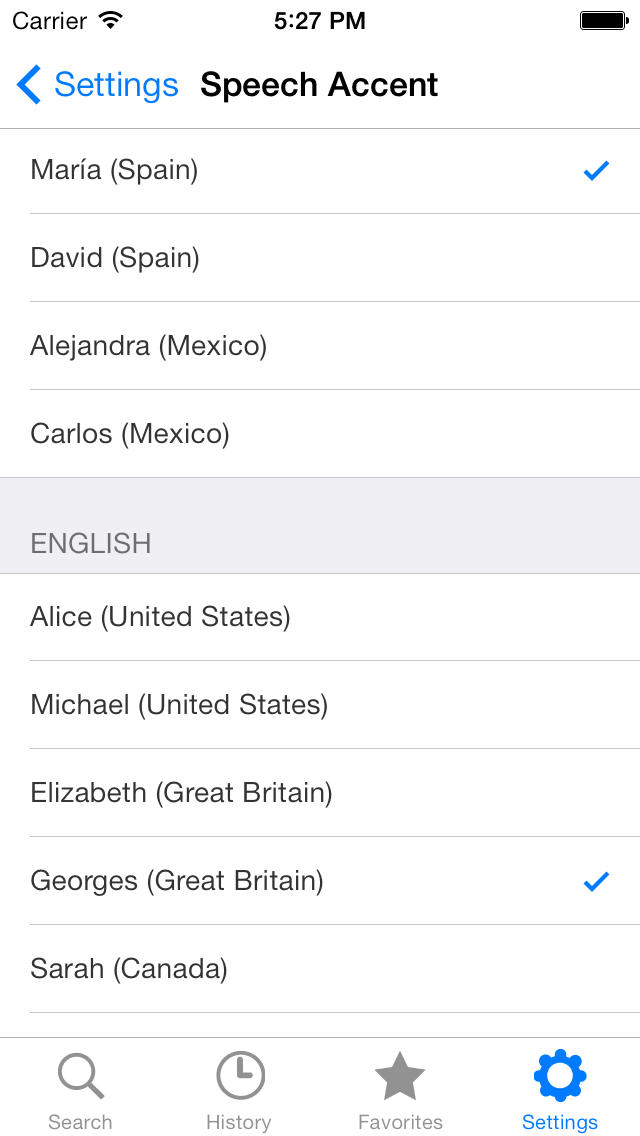Tap the back chevron arrow
The image size is (640, 1136).
pos(29,85)
